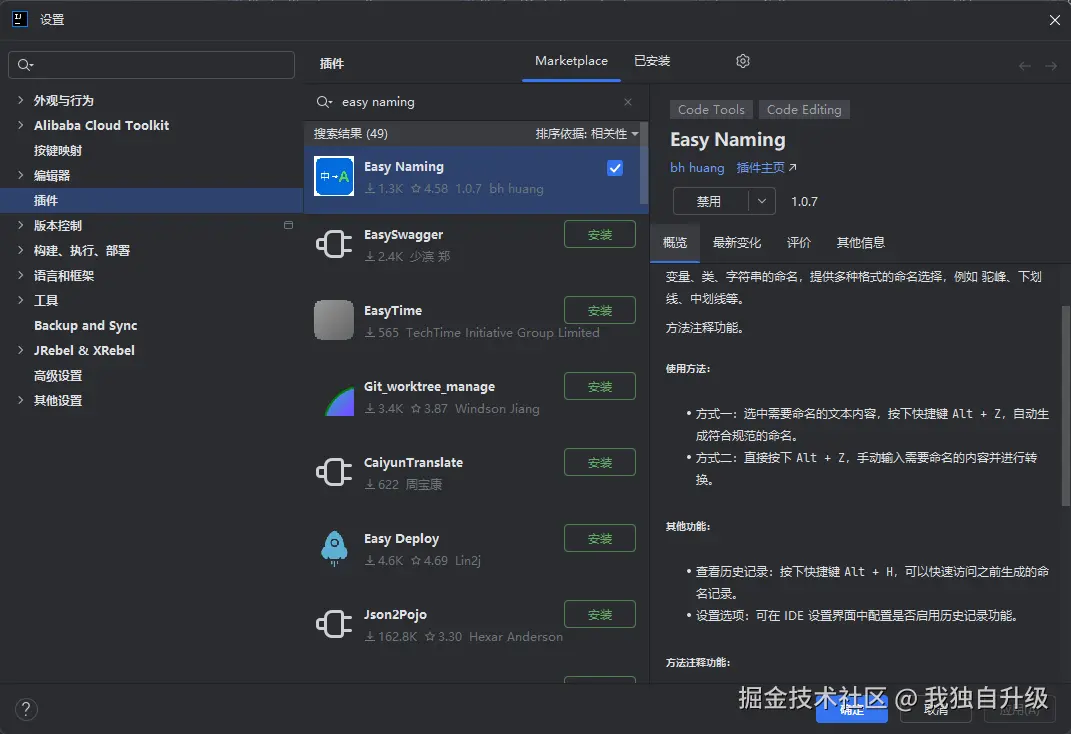This screenshot has width=1071, height=734.
Task: Open the dropdown arrow next to 禁用
Action: 762,201
